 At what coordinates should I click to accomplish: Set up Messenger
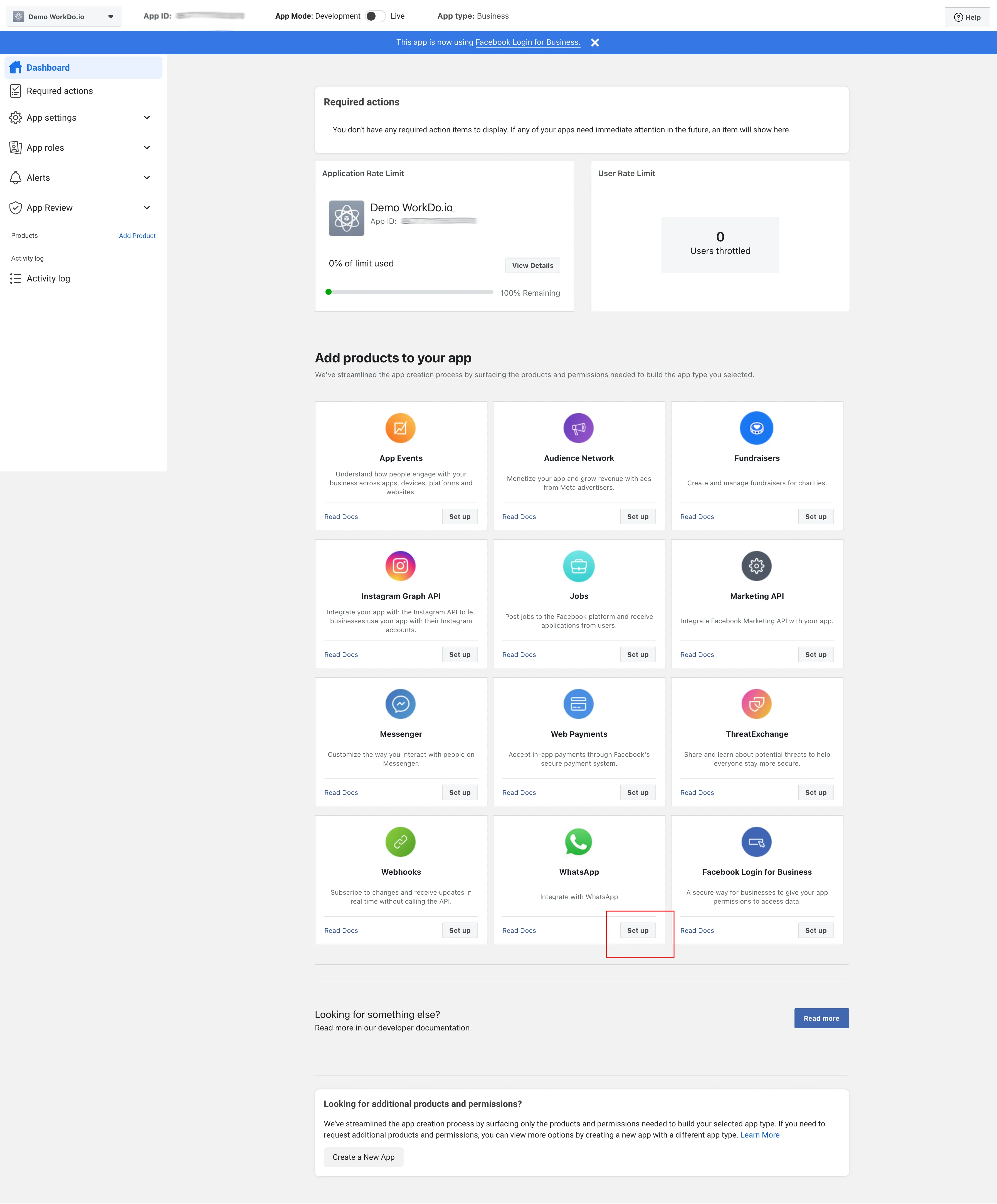point(460,792)
